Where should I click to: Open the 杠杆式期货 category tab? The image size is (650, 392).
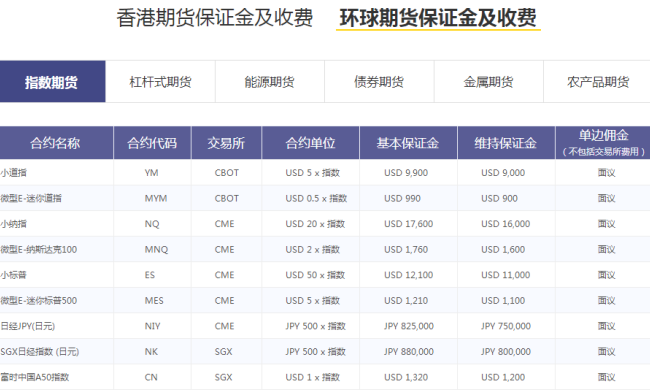(160, 82)
